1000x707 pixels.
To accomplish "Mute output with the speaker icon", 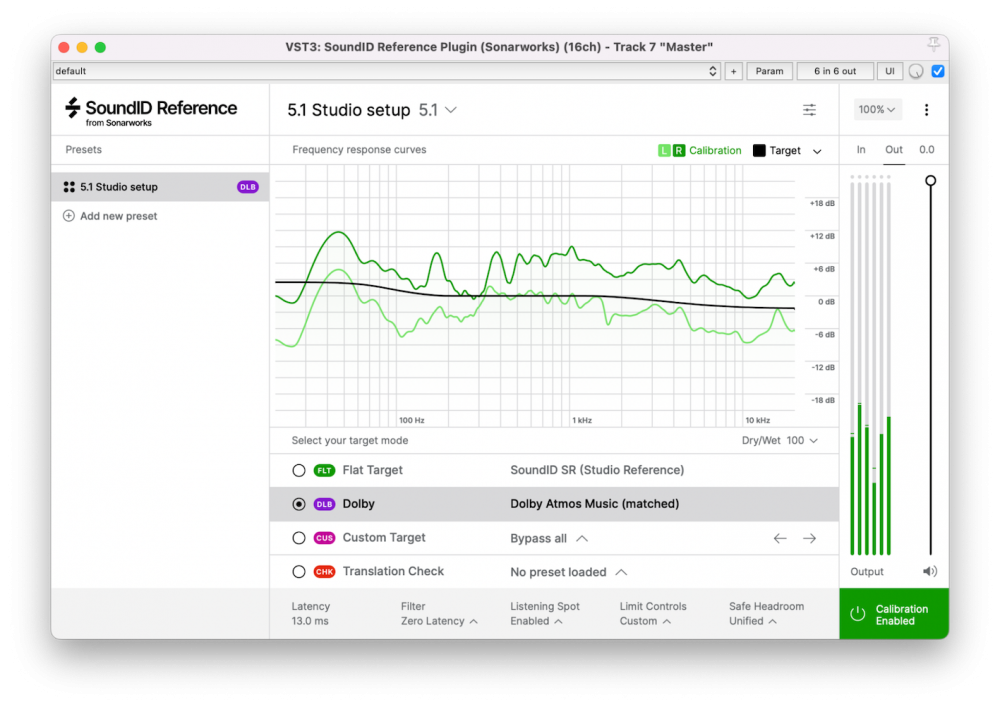I will point(930,572).
